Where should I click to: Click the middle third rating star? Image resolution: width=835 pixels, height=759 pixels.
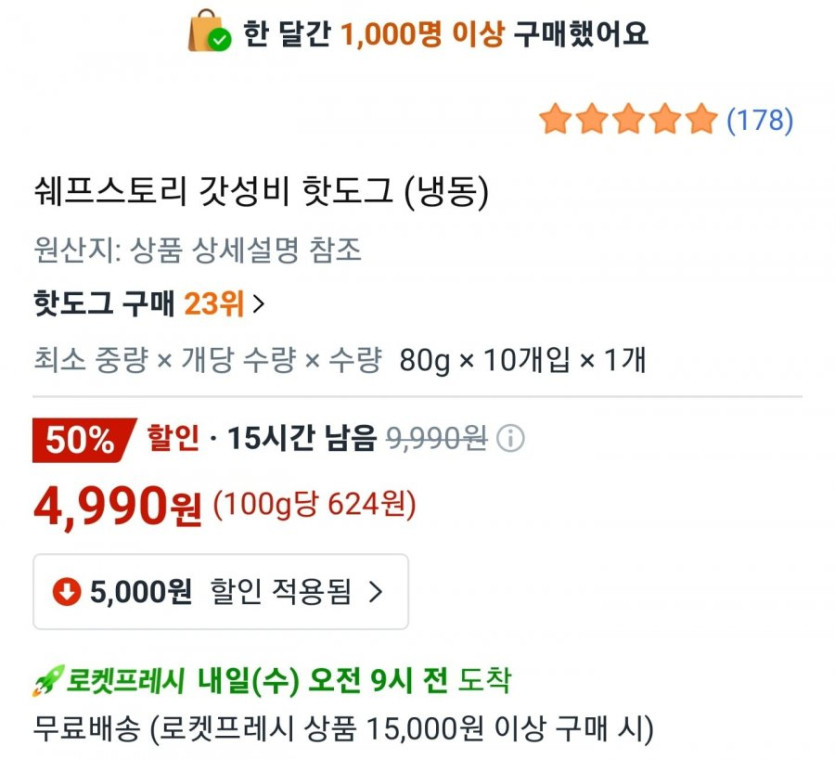point(628,120)
